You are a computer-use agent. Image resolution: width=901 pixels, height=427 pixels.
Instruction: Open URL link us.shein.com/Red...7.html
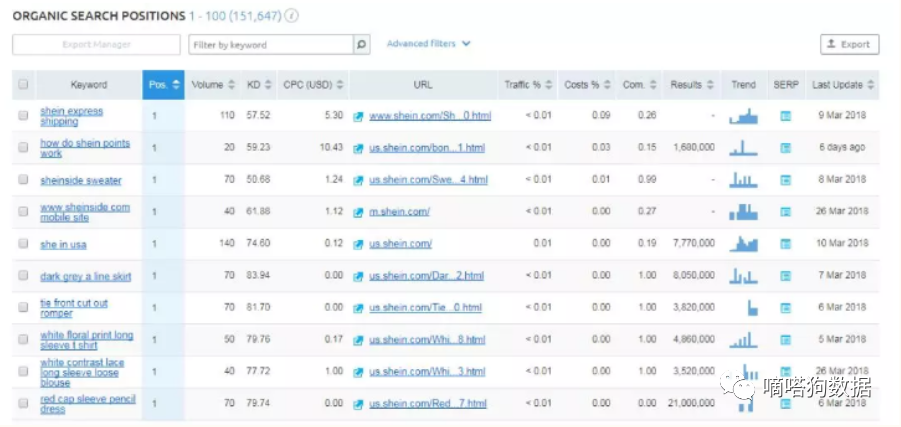pos(428,403)
